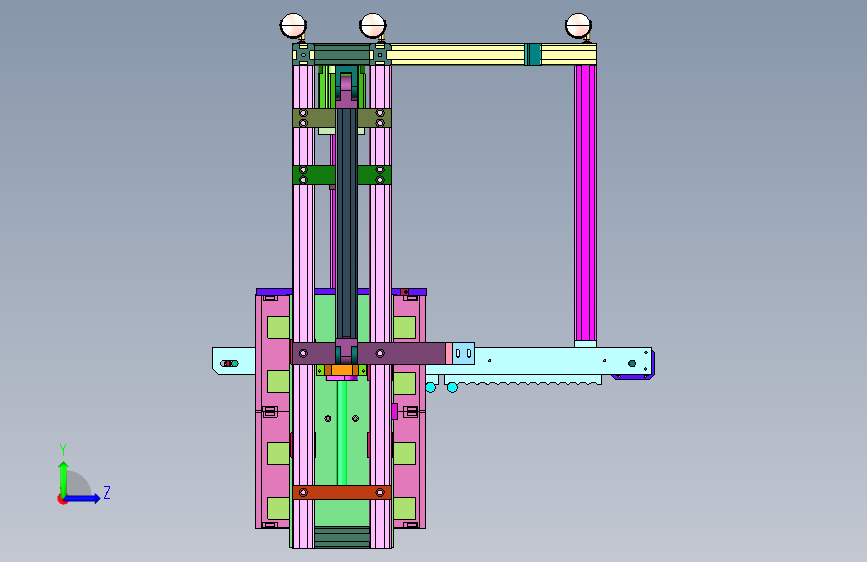Select the right pink vertical column profile
Image resolution: width=867 pixels, height=562 pixels.
(x=380, y=307)
